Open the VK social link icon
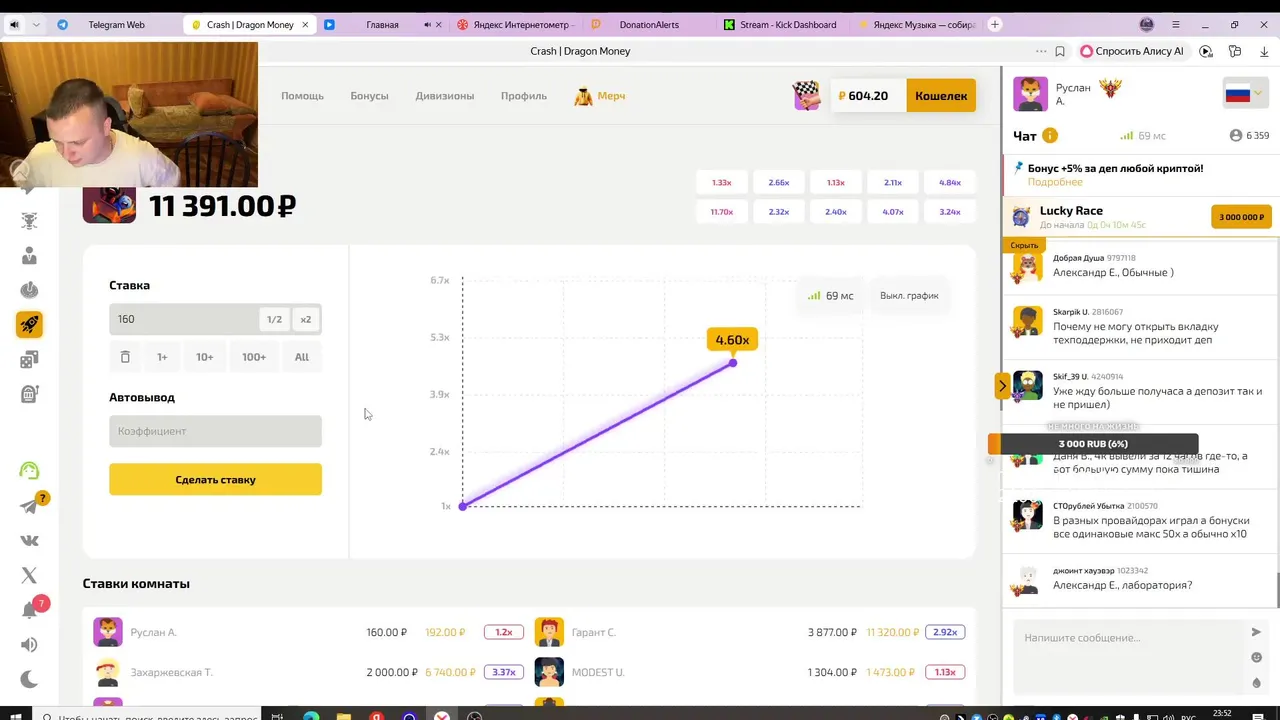Screen dimensions: 1280x720 [29, 540]
